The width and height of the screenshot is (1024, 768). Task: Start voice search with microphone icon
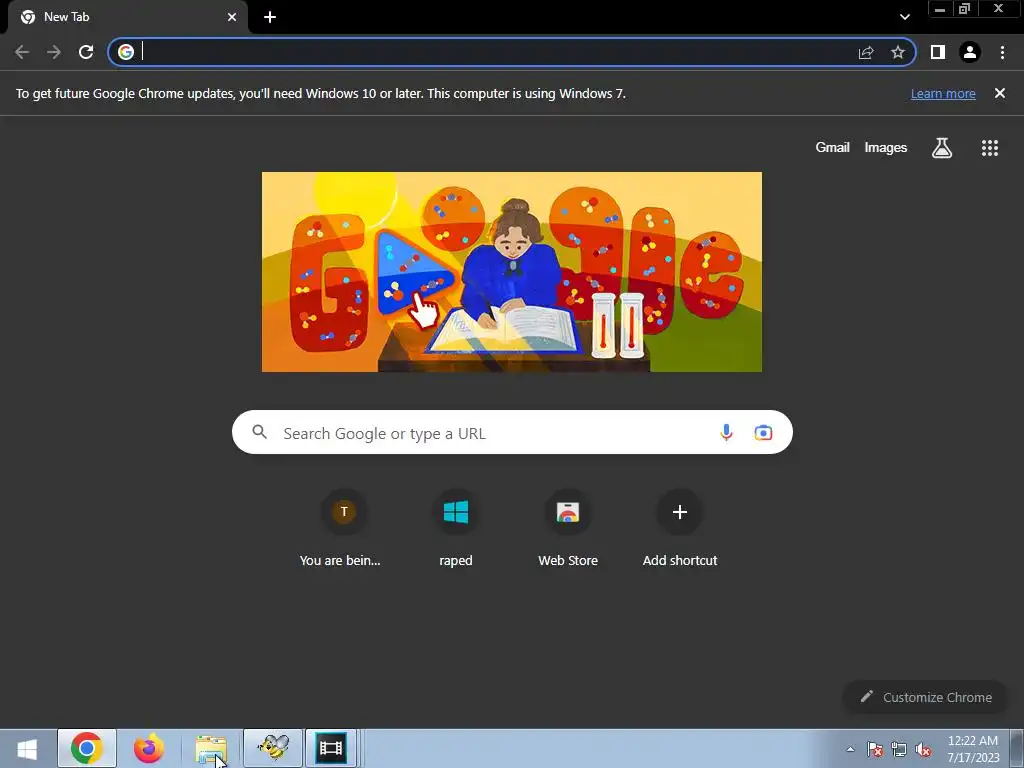[726, 432]
